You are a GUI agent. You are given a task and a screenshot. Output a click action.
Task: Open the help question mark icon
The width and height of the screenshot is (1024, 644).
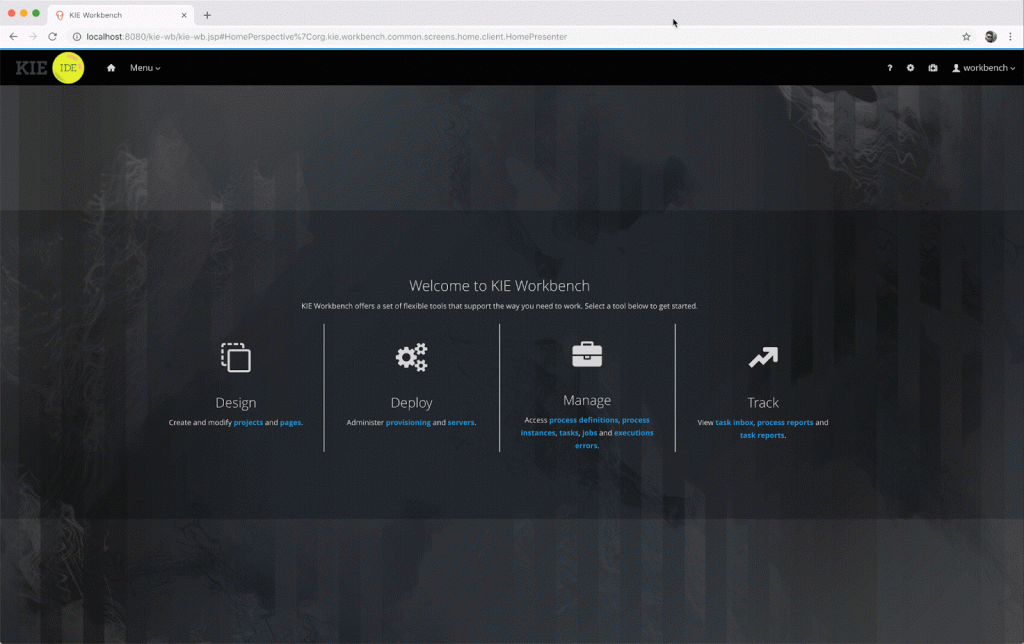[x=889, y=68]
